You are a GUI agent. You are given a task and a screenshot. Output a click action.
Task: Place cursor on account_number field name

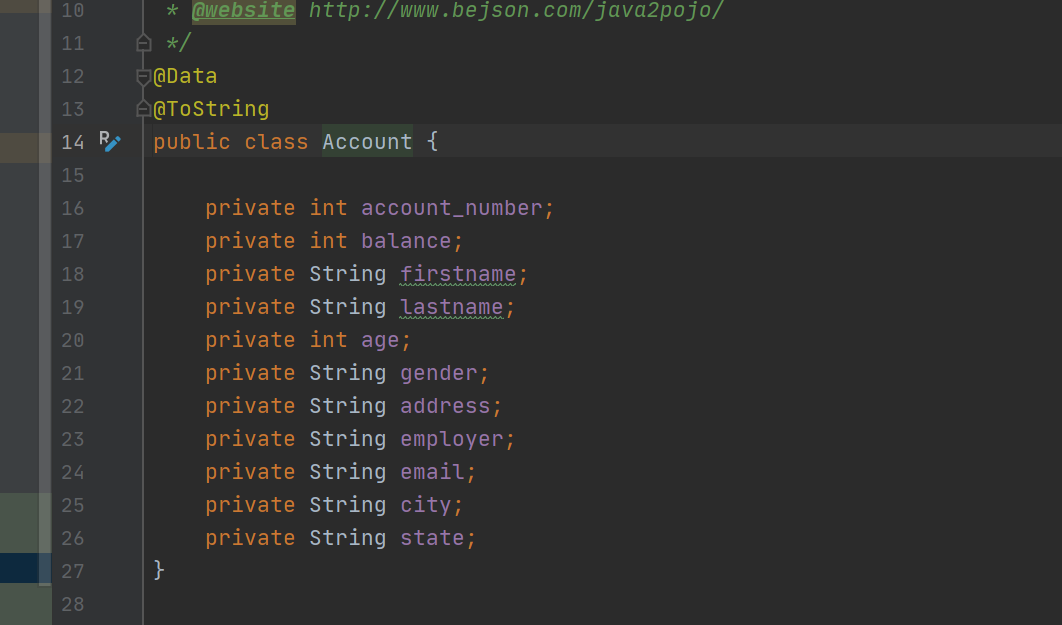point(451,208)
